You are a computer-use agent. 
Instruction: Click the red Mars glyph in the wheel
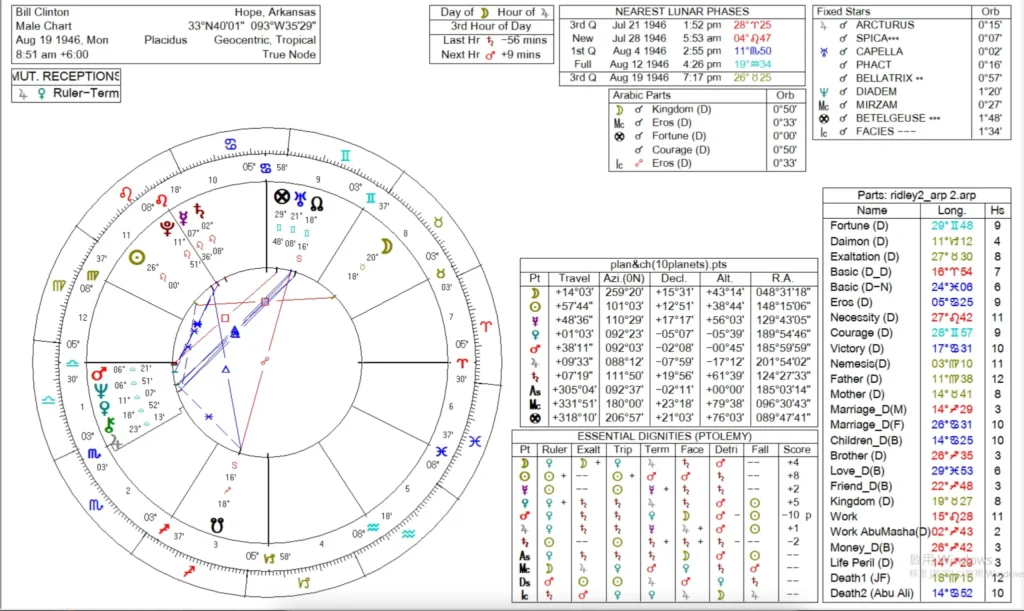(x=99, y=375)
